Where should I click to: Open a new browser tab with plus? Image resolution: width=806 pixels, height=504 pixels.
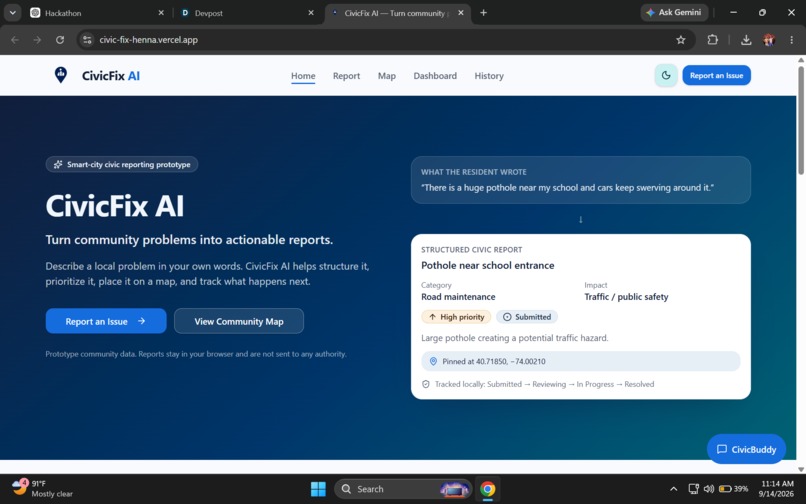point(483,13)
